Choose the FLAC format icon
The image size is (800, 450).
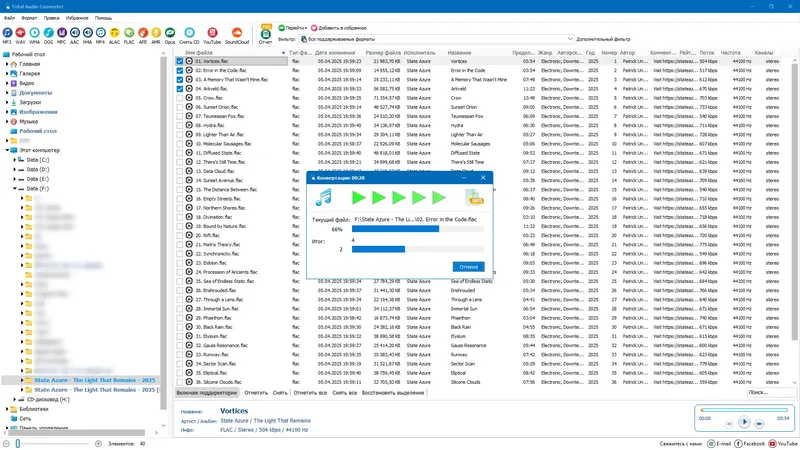pyautogui.click(x=129, y=33)
